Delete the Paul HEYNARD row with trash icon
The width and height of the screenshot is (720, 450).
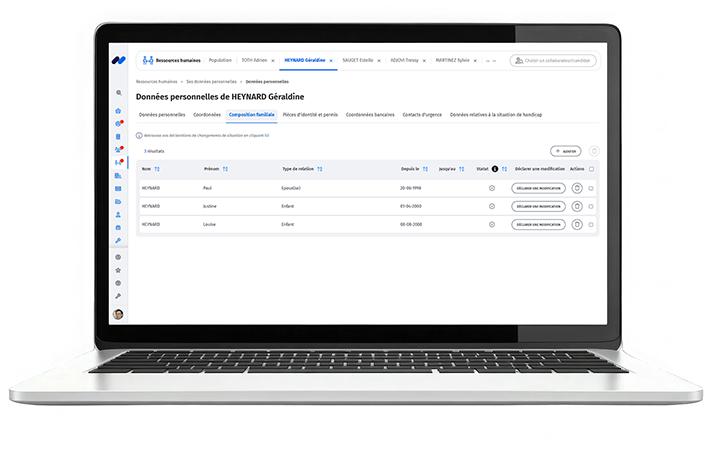(577, 188)
